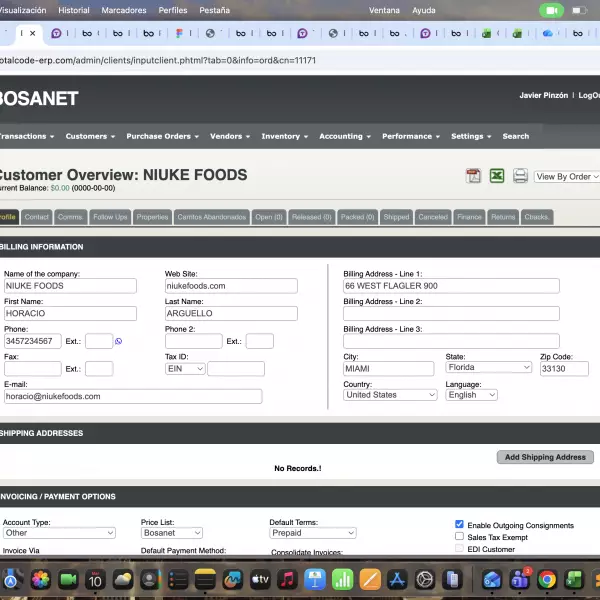Open the Tax ID type EIN dropdown
Screen dimensions: 600x600
click(185, 368)
